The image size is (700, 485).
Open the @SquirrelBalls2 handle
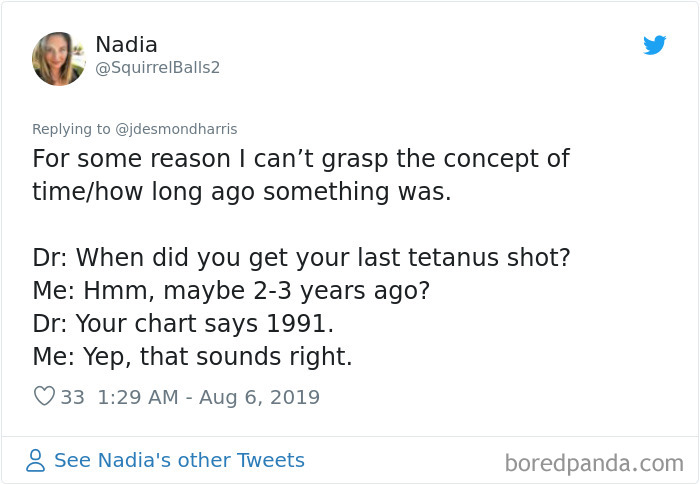tap(157, 68)
